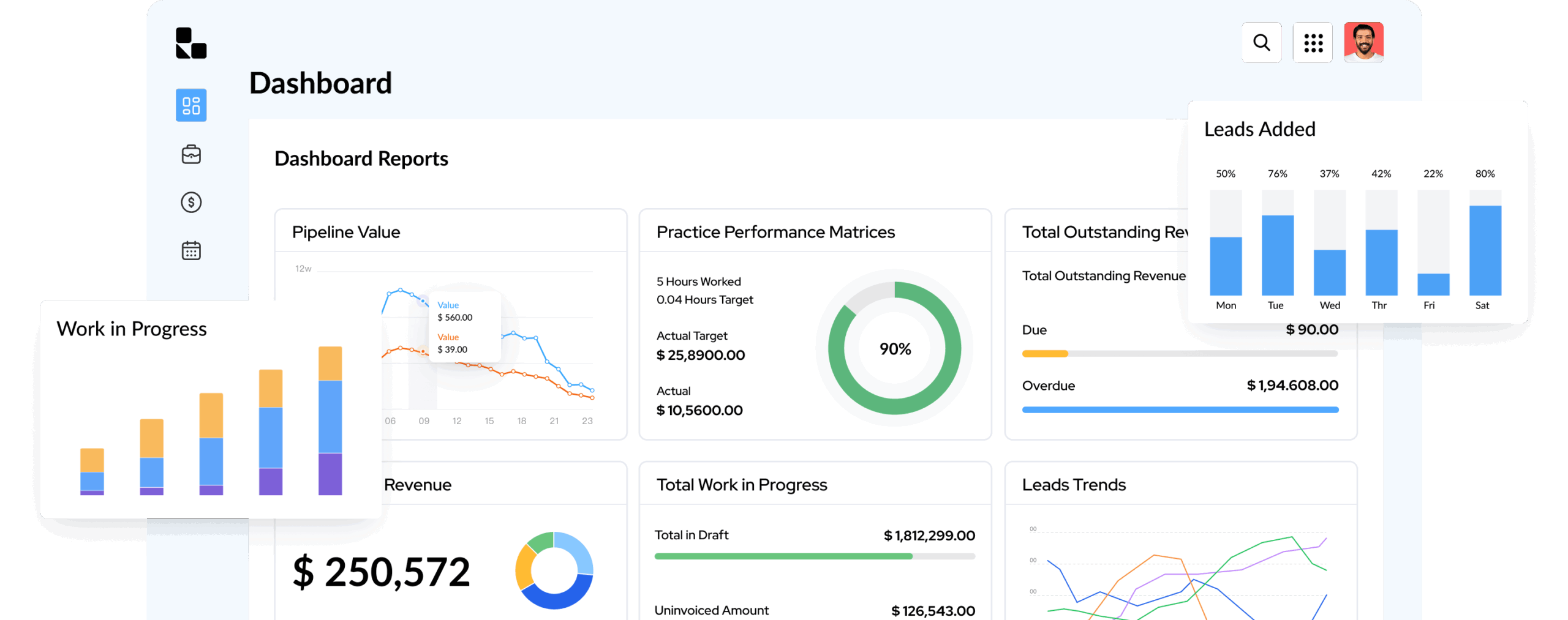Click the Due amount progress bar
The height and width of the screenshot is (620, 1568).
click(x=1179, y=354)
